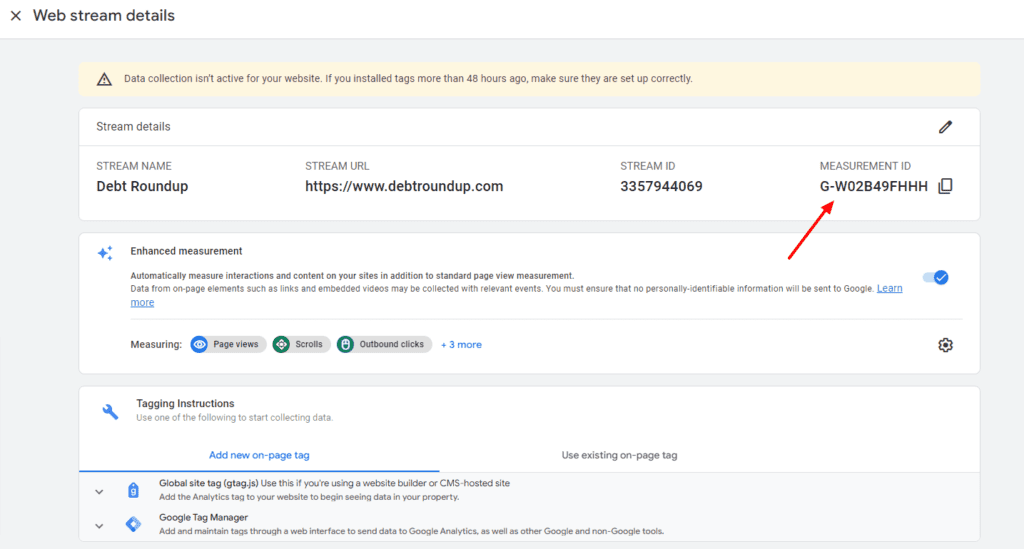Click the Global site tag icon
This screenshot has width=1024, height=549.
(133, 490)
